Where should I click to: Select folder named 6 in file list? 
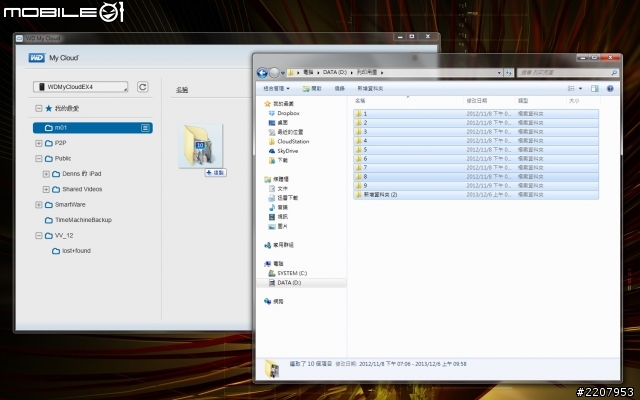click(476, 159)
